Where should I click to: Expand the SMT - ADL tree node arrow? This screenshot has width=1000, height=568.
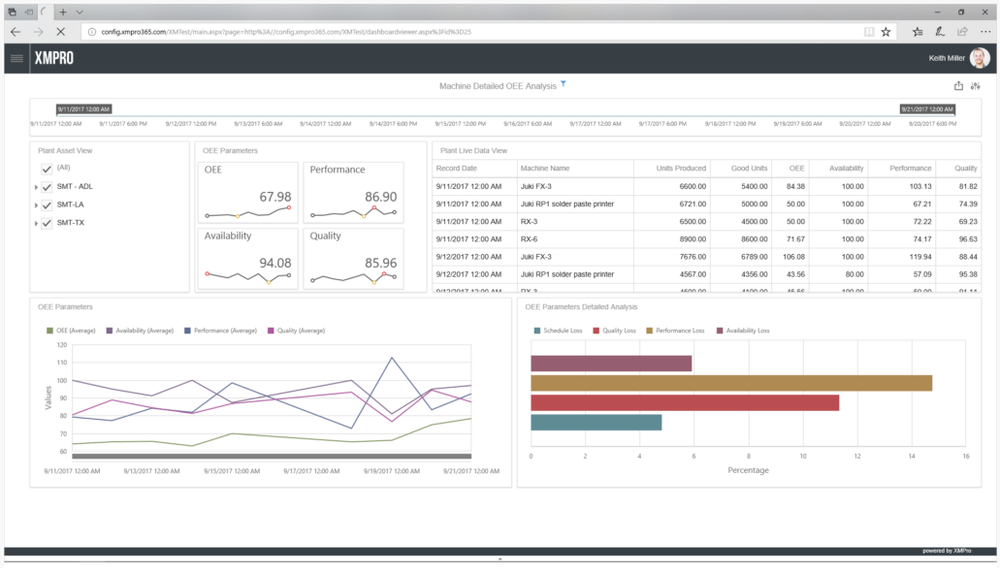click(x=36, y=187)
